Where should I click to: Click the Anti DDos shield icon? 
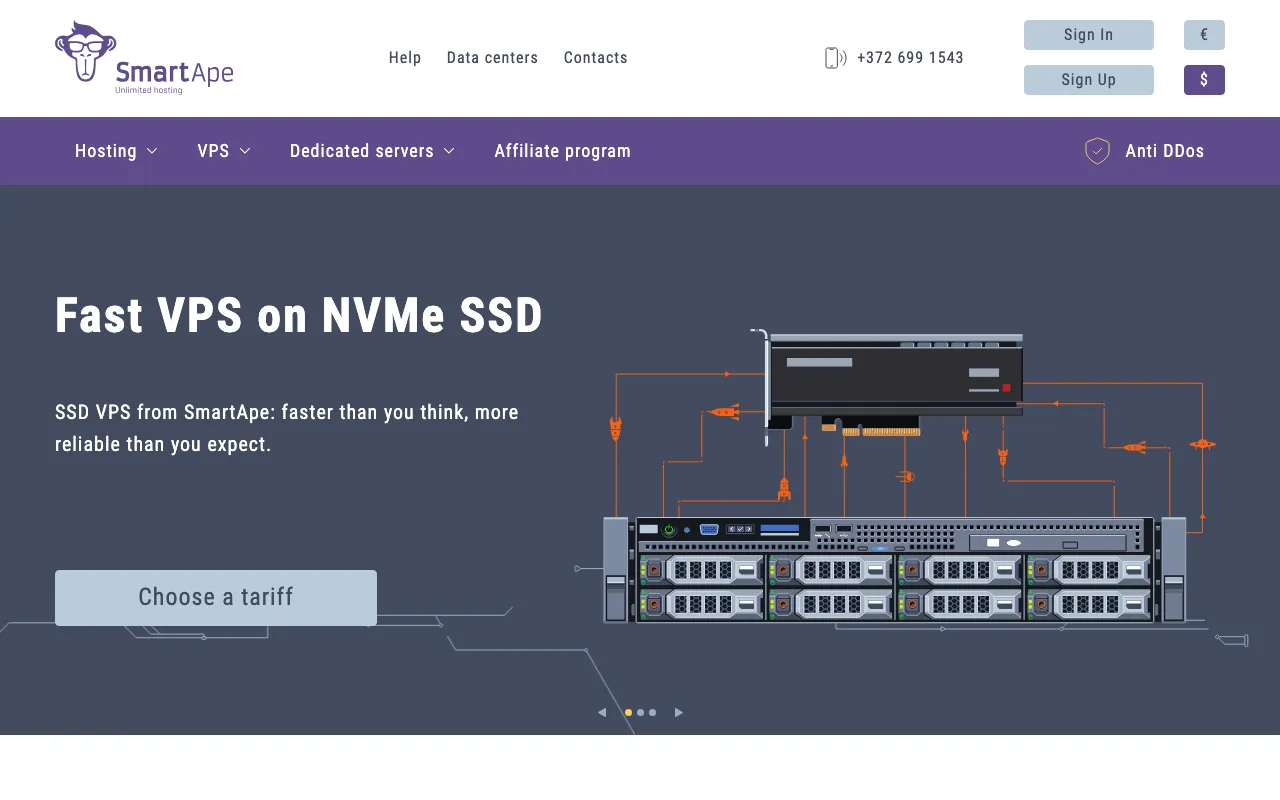tap(1097, 151)
